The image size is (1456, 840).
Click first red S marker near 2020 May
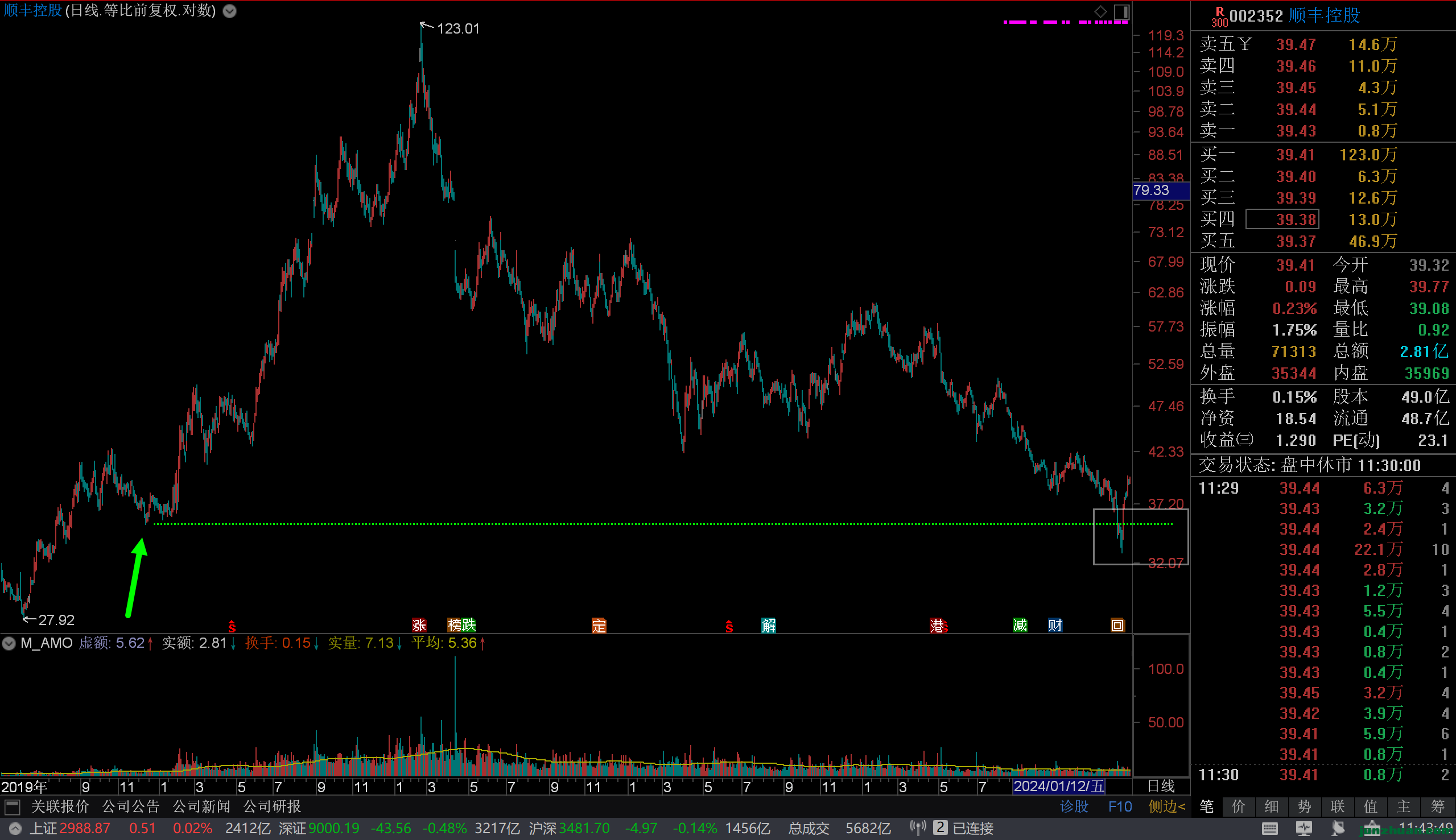tap(232, 626)
